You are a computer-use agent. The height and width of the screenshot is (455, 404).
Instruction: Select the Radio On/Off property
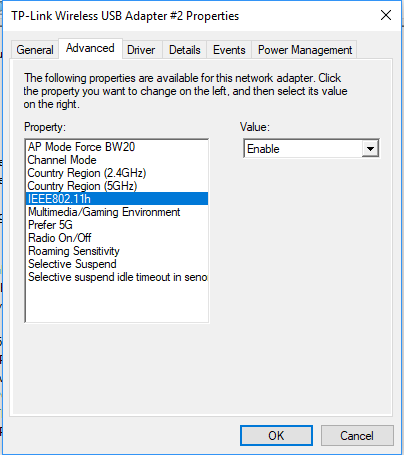[x=117, y=238]
